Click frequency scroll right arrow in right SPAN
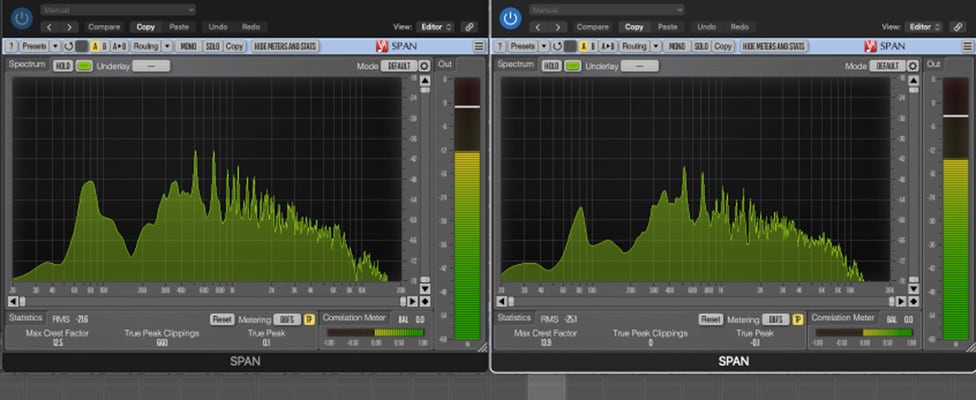976x400 pixels. point(901,301)
